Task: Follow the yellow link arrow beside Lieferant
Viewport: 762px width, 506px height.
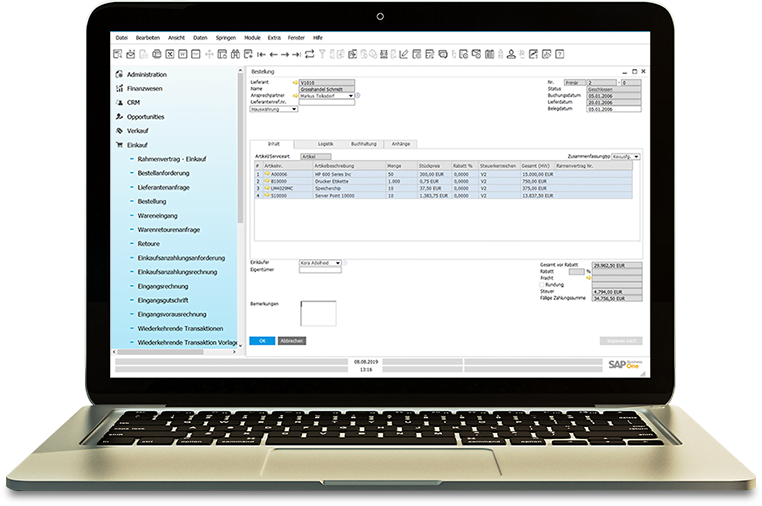Action: [295, 83]
